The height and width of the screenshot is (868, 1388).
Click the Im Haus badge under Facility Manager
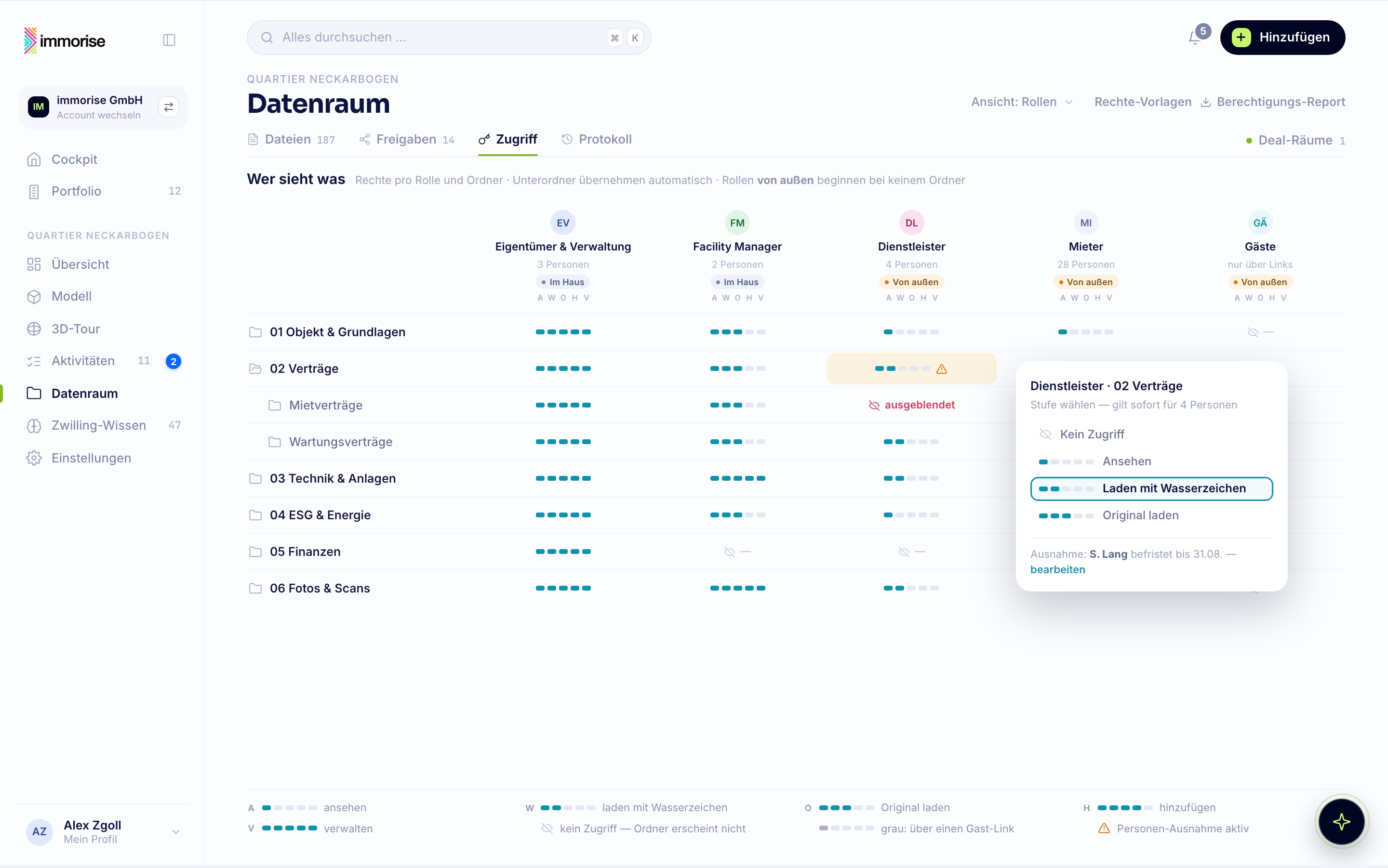[737, 282]
